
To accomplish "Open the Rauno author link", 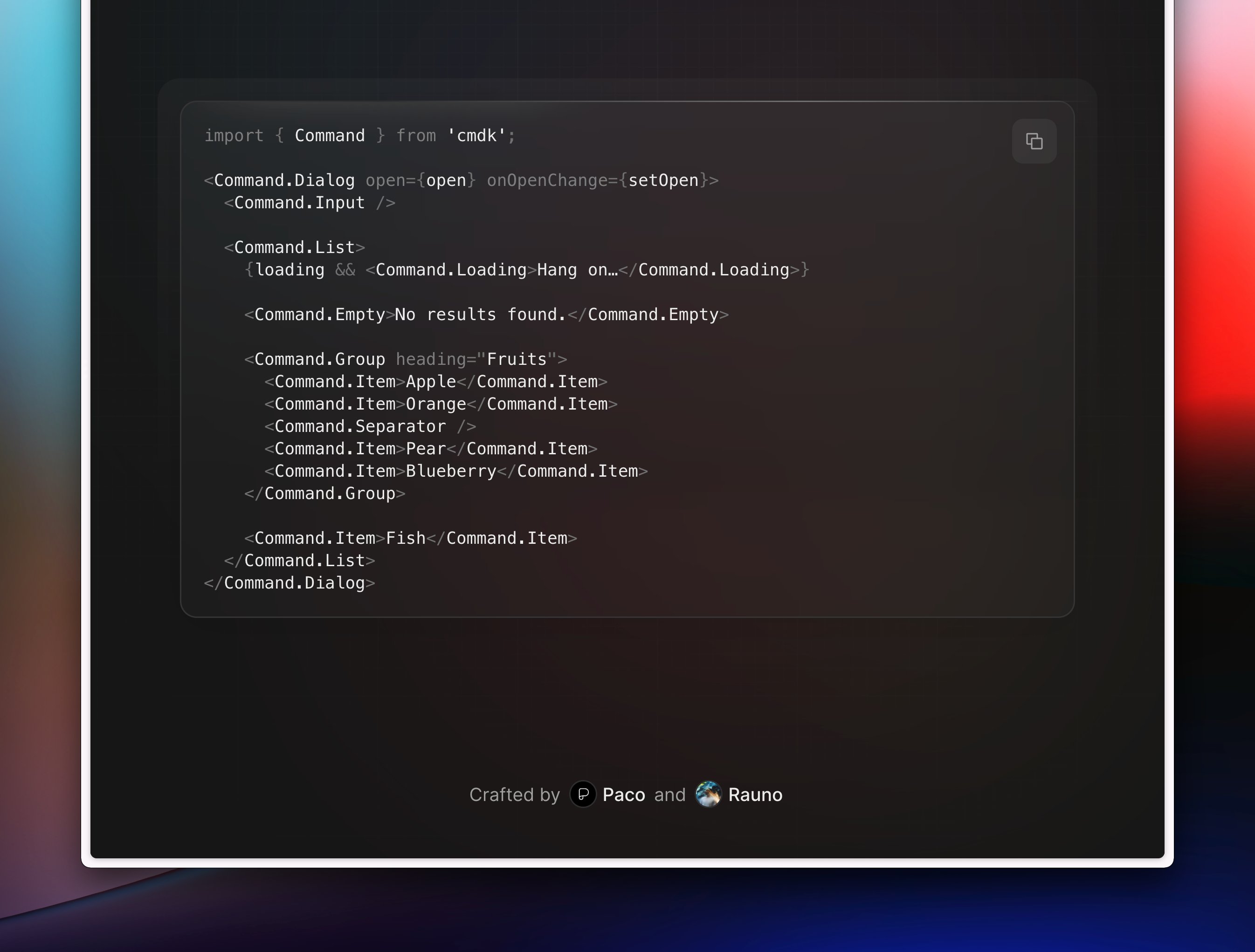I will 755,794.
